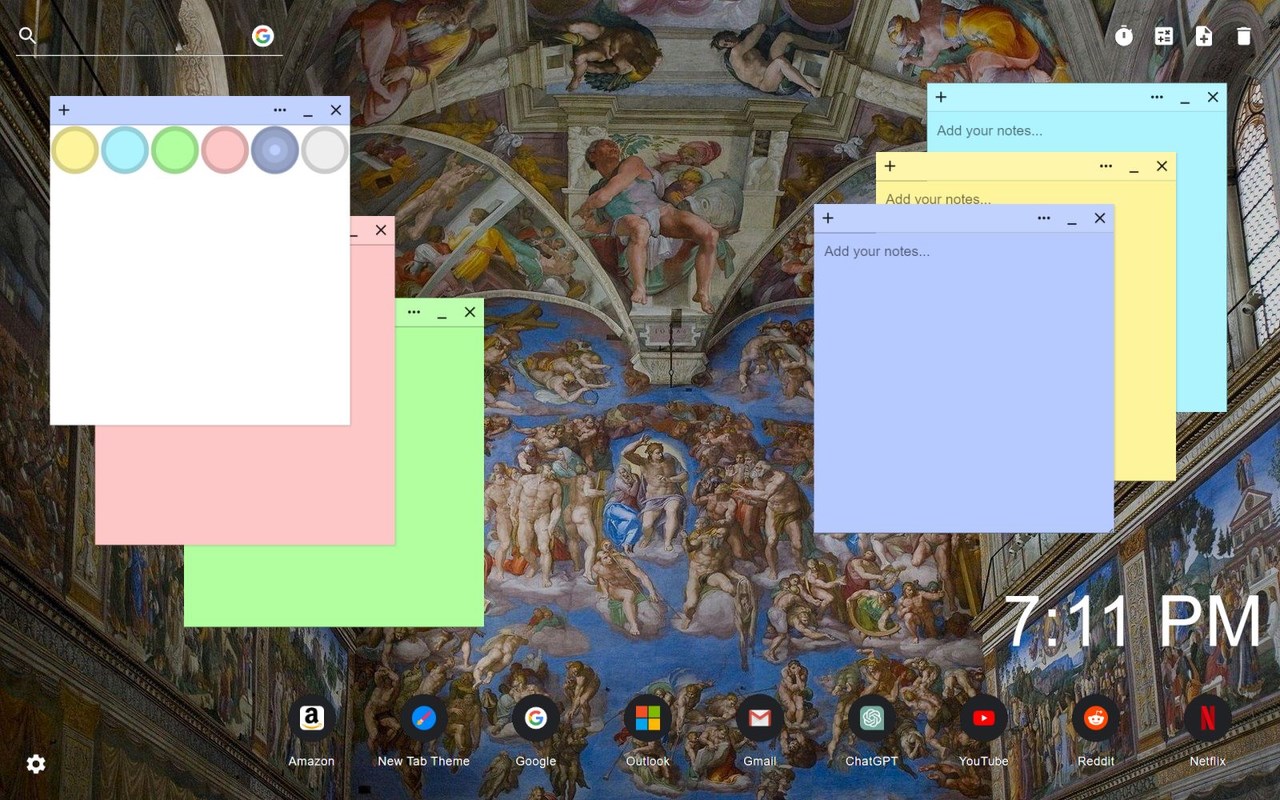Open the New Tab Theme shortcut

pyautogui.click(x=424, y=718)
